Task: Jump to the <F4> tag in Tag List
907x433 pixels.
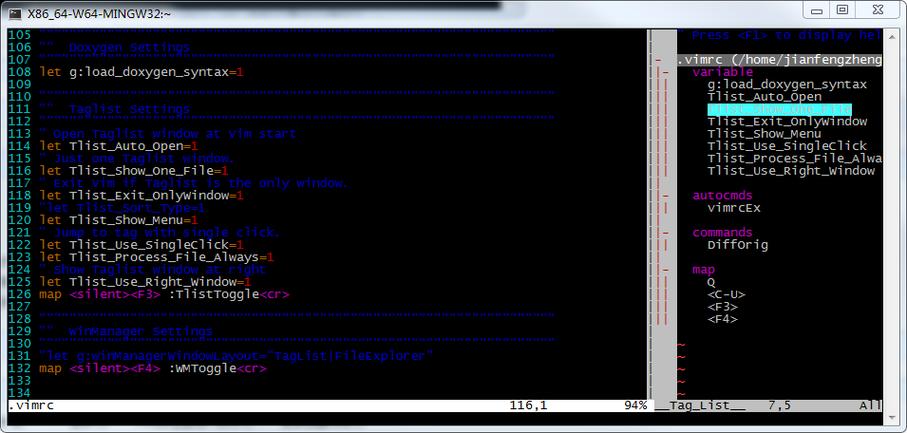Action: [722, 319]
